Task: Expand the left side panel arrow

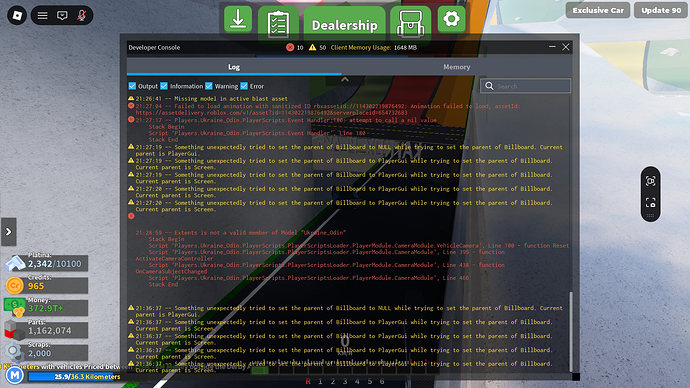Action: pos(8,231)
